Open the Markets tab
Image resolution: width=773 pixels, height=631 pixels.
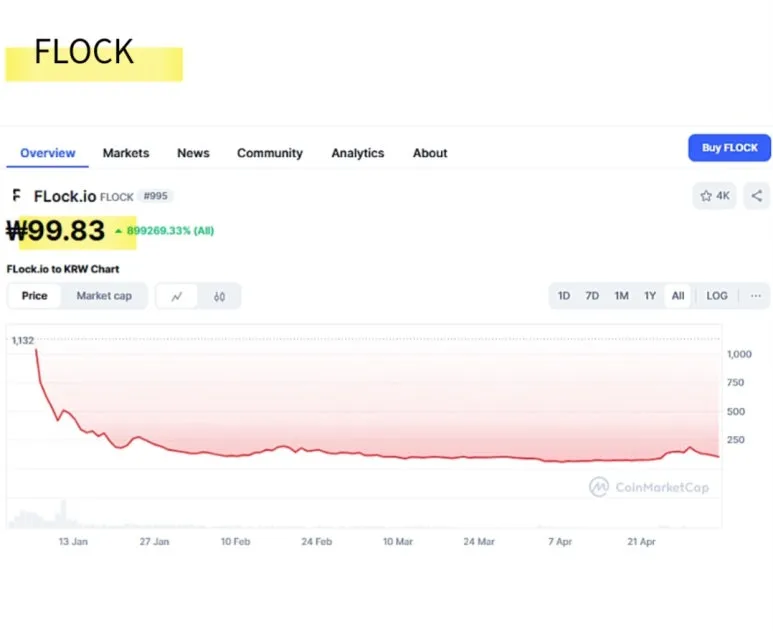coord(126,153)
